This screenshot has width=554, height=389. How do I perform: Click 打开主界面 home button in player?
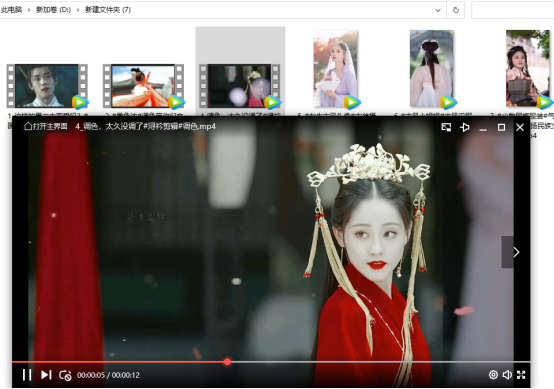coord(46,126)
